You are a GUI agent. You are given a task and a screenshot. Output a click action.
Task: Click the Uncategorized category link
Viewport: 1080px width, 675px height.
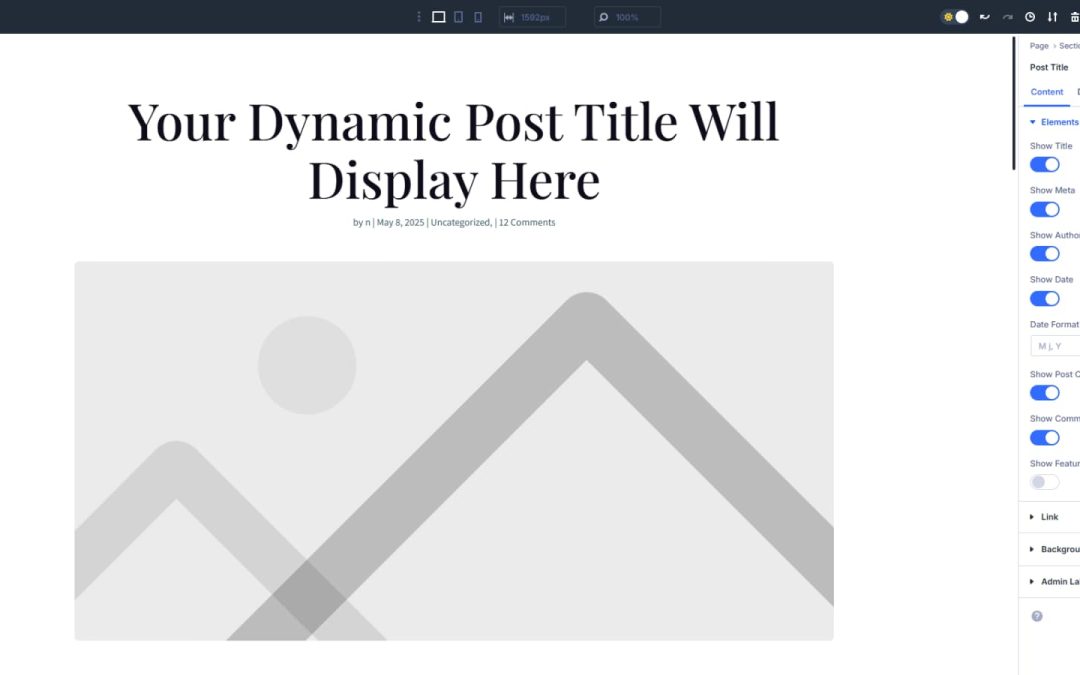460,222
